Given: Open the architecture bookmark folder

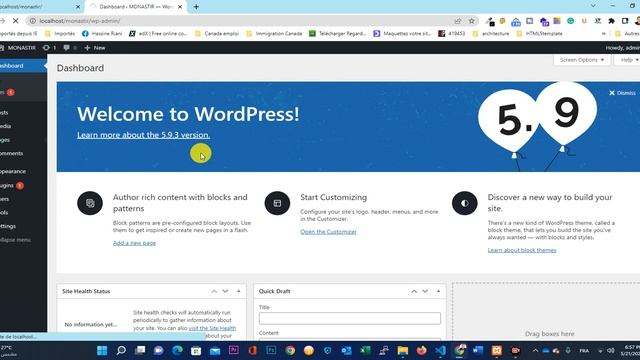Looking at the screenshot, I should (491, 33).
